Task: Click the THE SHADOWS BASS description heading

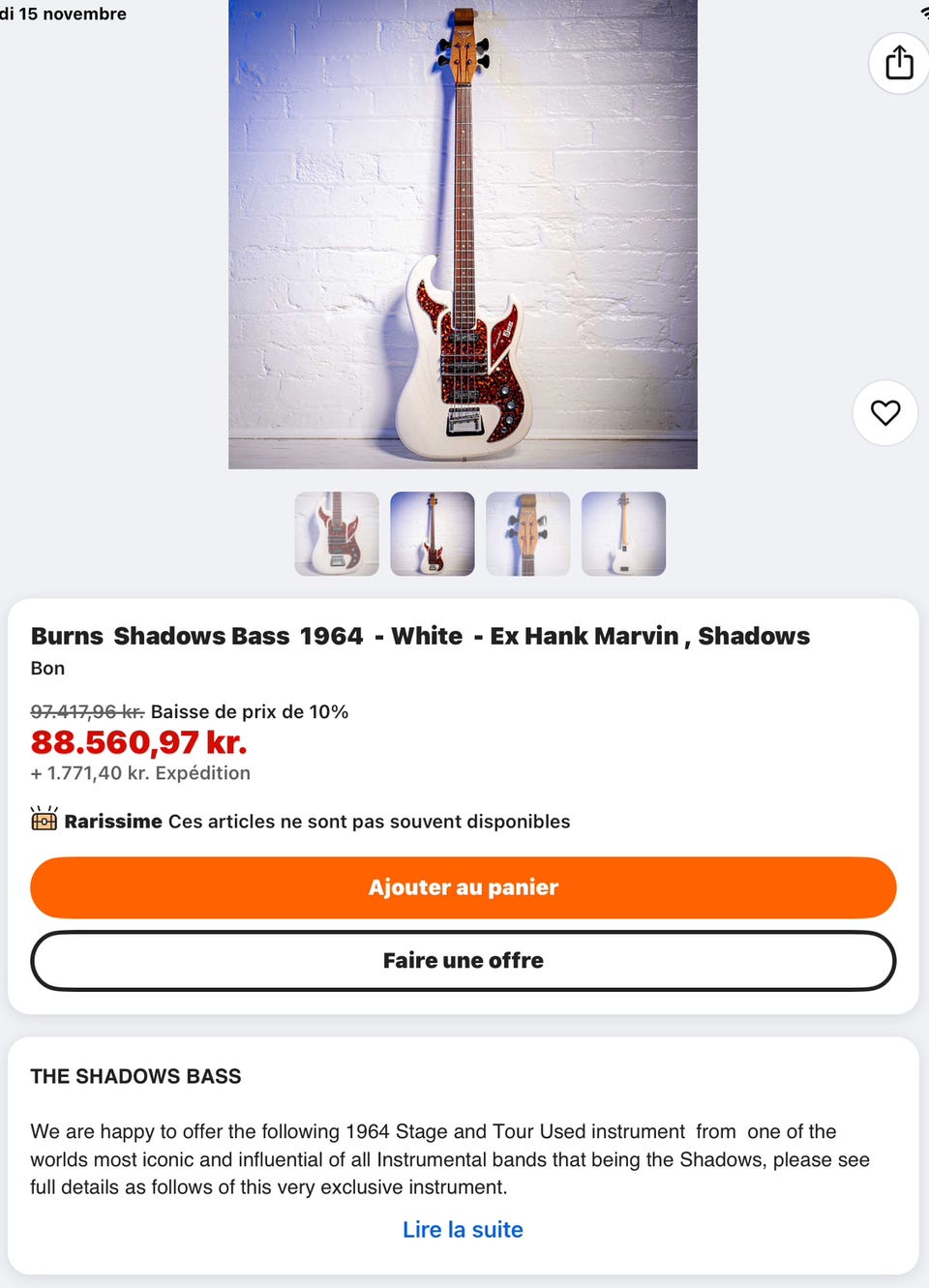Action: pos(135,1076)
